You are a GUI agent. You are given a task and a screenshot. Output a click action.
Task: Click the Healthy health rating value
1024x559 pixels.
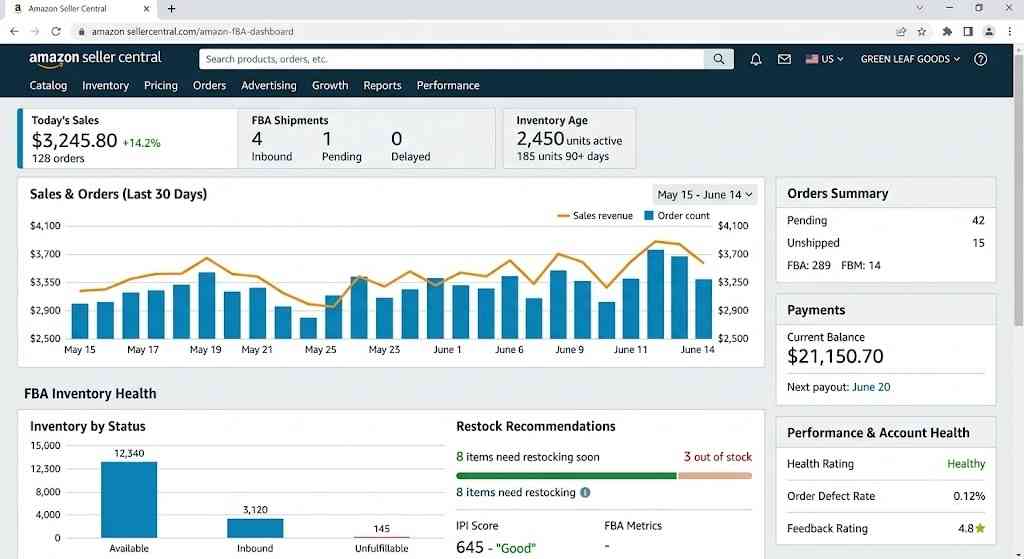tap(966, 464)
